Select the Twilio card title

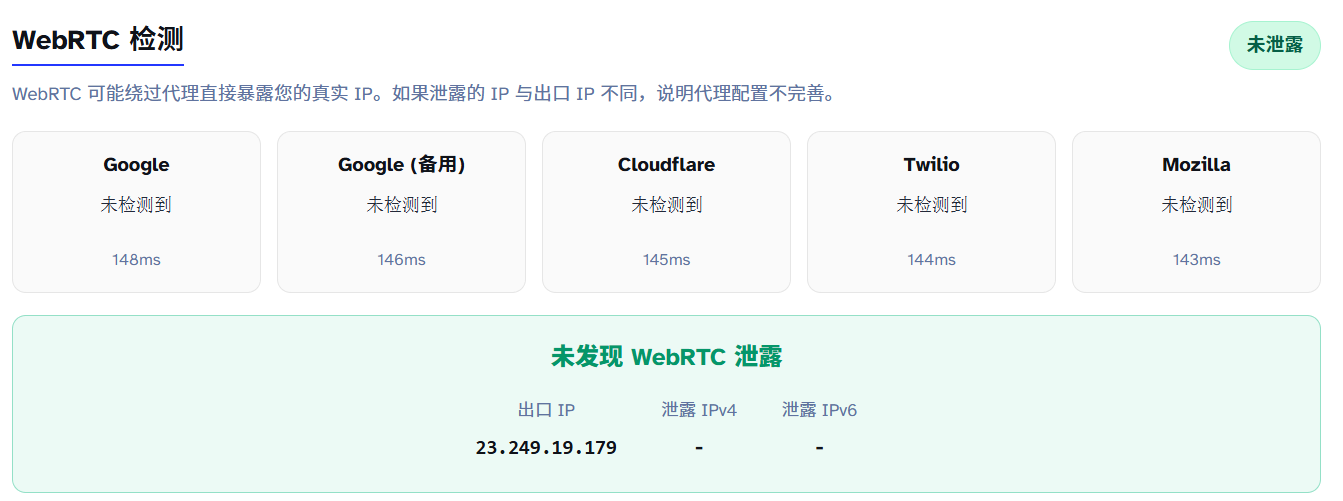[931, 165]
